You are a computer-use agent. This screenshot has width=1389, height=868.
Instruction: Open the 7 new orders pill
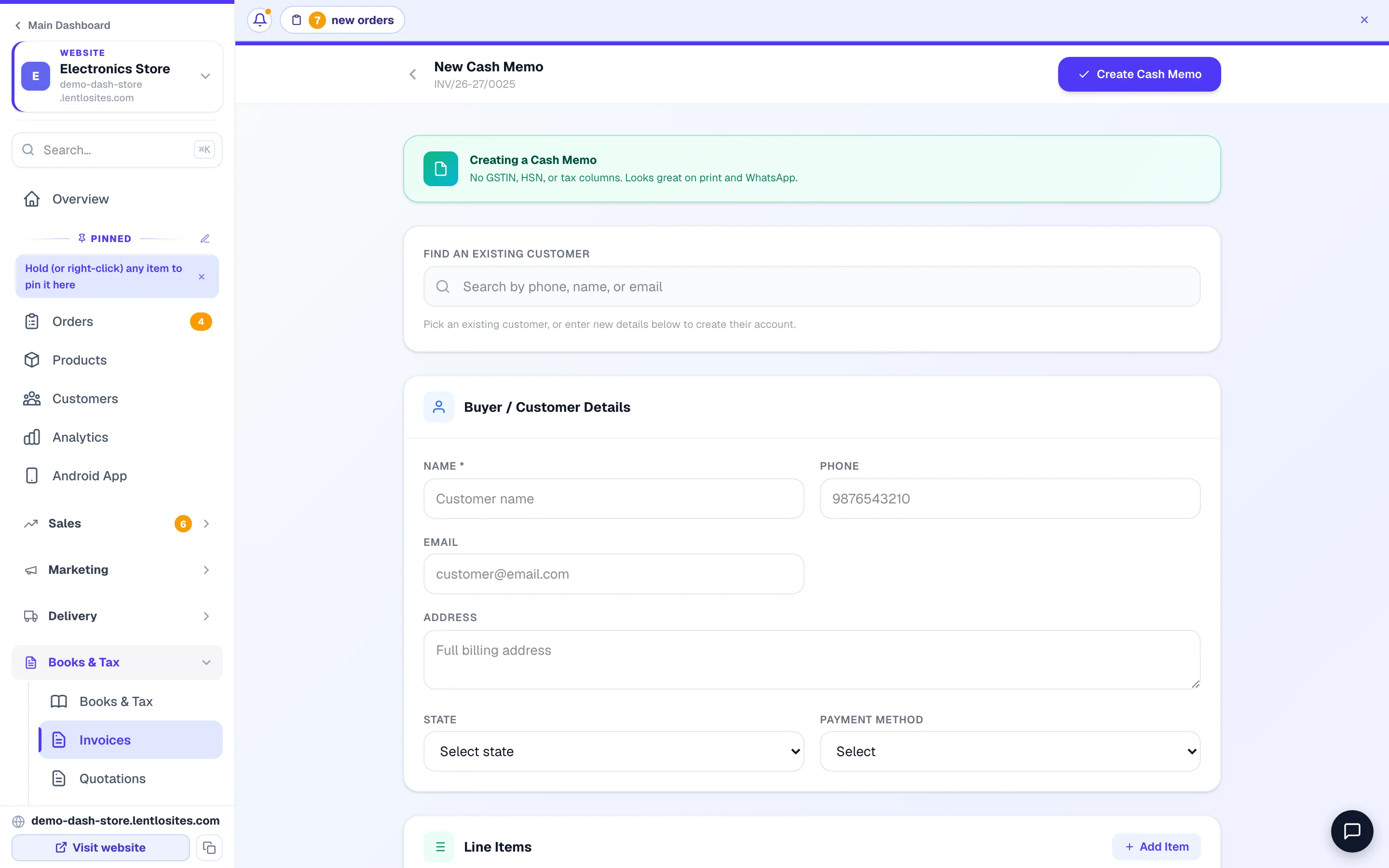(342, 20)
